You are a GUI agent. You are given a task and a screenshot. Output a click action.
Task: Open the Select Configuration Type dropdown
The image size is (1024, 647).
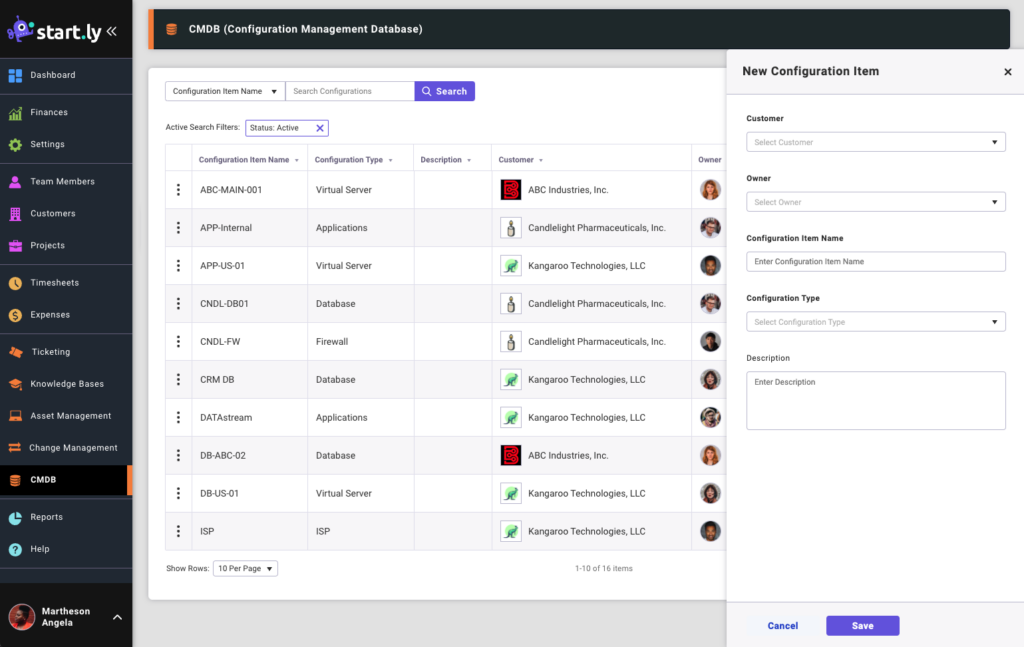[x=875, y=321]
